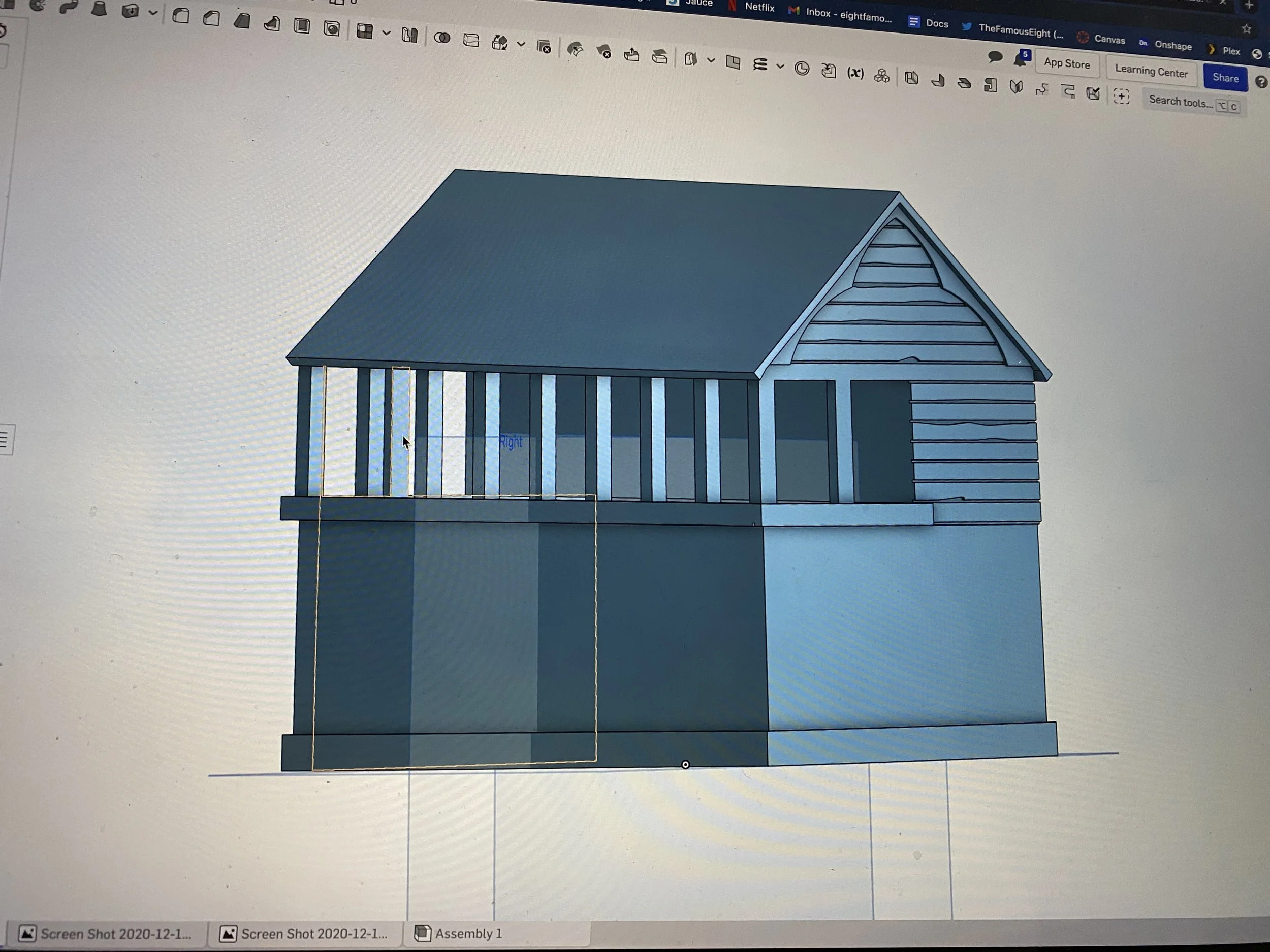Image resolution: width=1270 pixels, height=952 pixels.
Task: Select the Mirror tool
Action: click(409, 35)
